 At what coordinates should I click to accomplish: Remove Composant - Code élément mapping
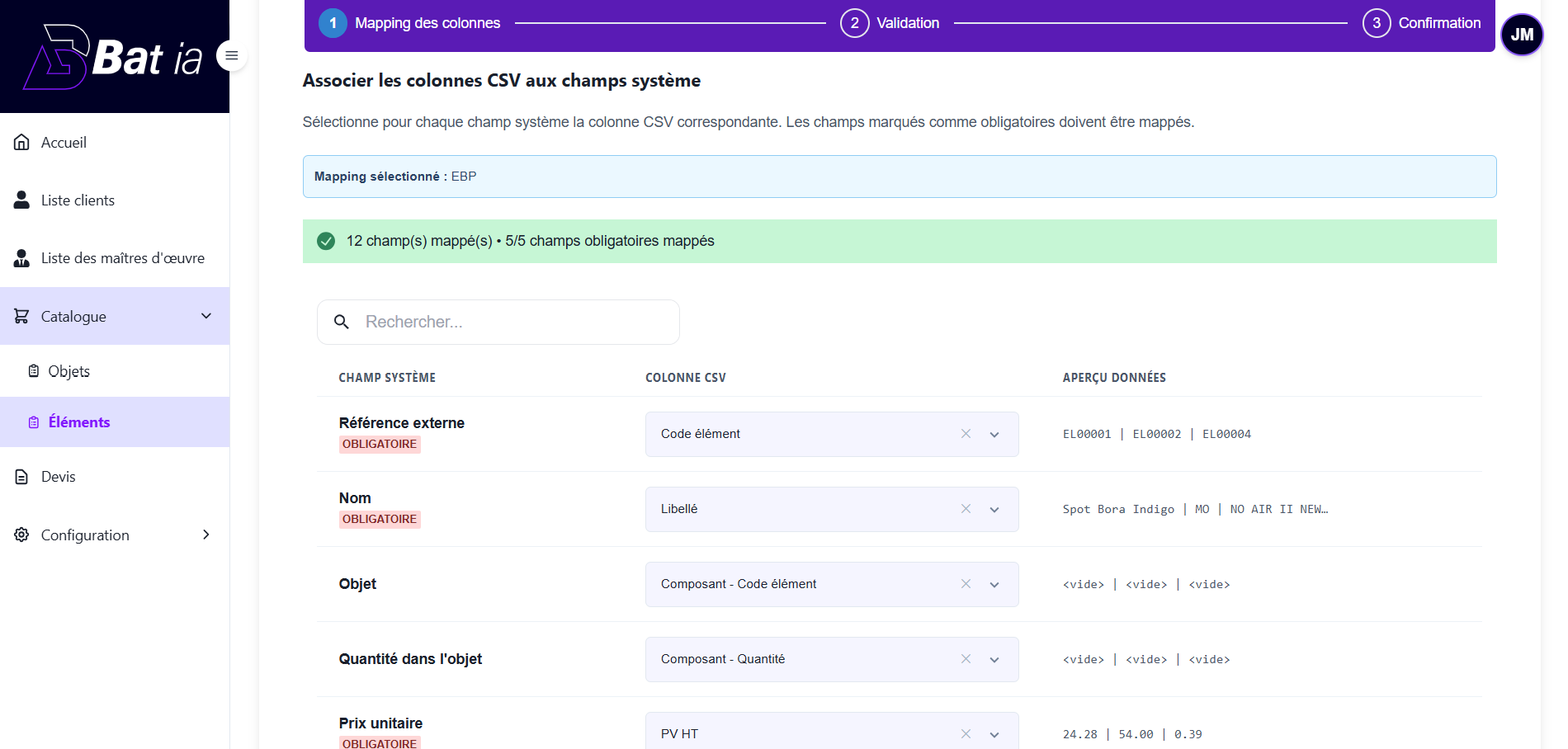click(966, 584)
